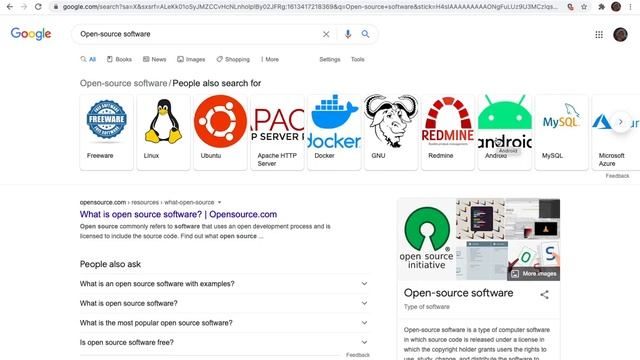Expand 'What is an open source software with examples?'
The width and height of the screenshot is (640, 360).
(x=224, y=284)
